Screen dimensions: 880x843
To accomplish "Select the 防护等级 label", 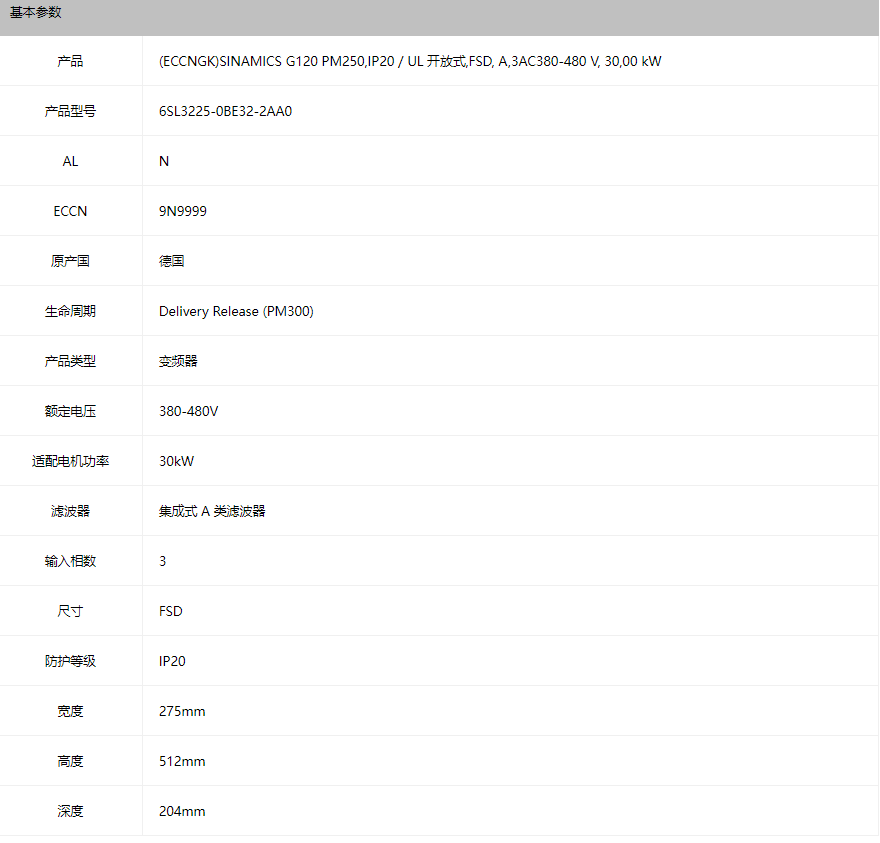I will (70, 661).
